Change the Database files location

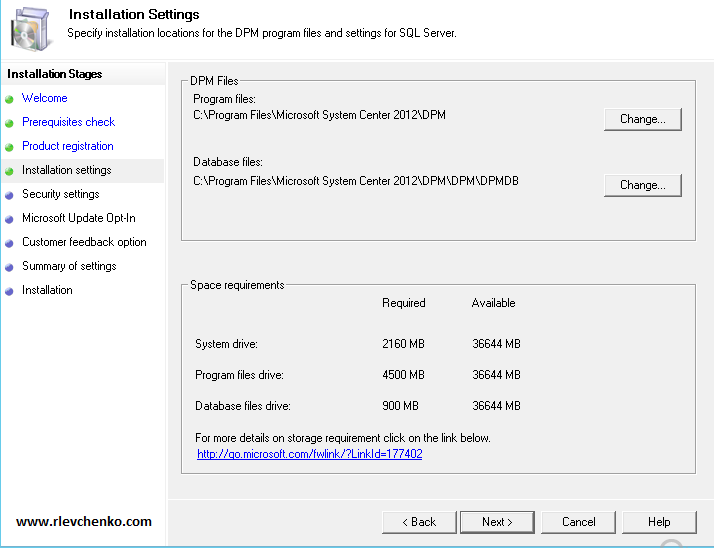click(x=643, y=185)
